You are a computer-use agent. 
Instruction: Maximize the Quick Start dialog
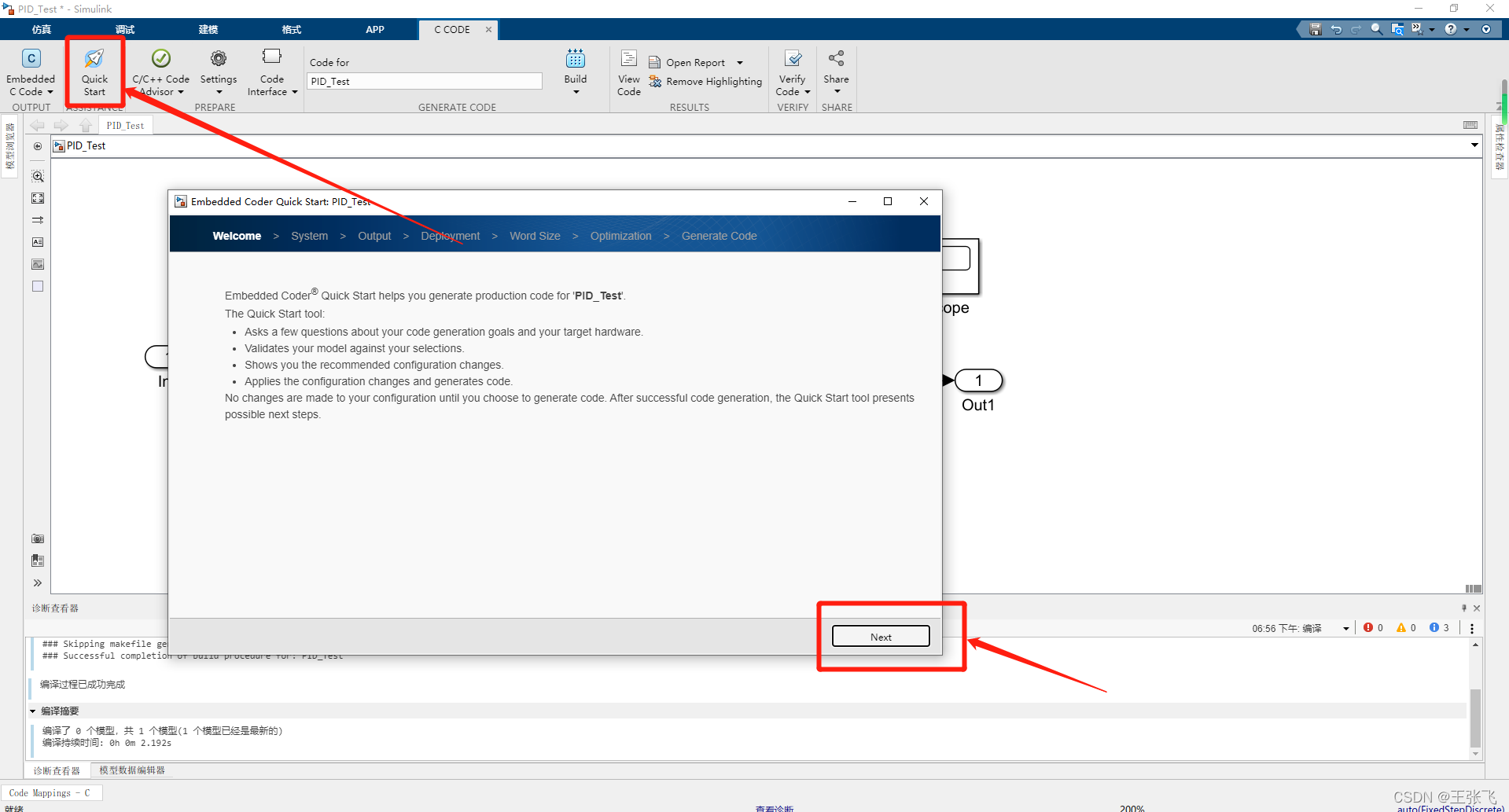click(x=888, y=201)
